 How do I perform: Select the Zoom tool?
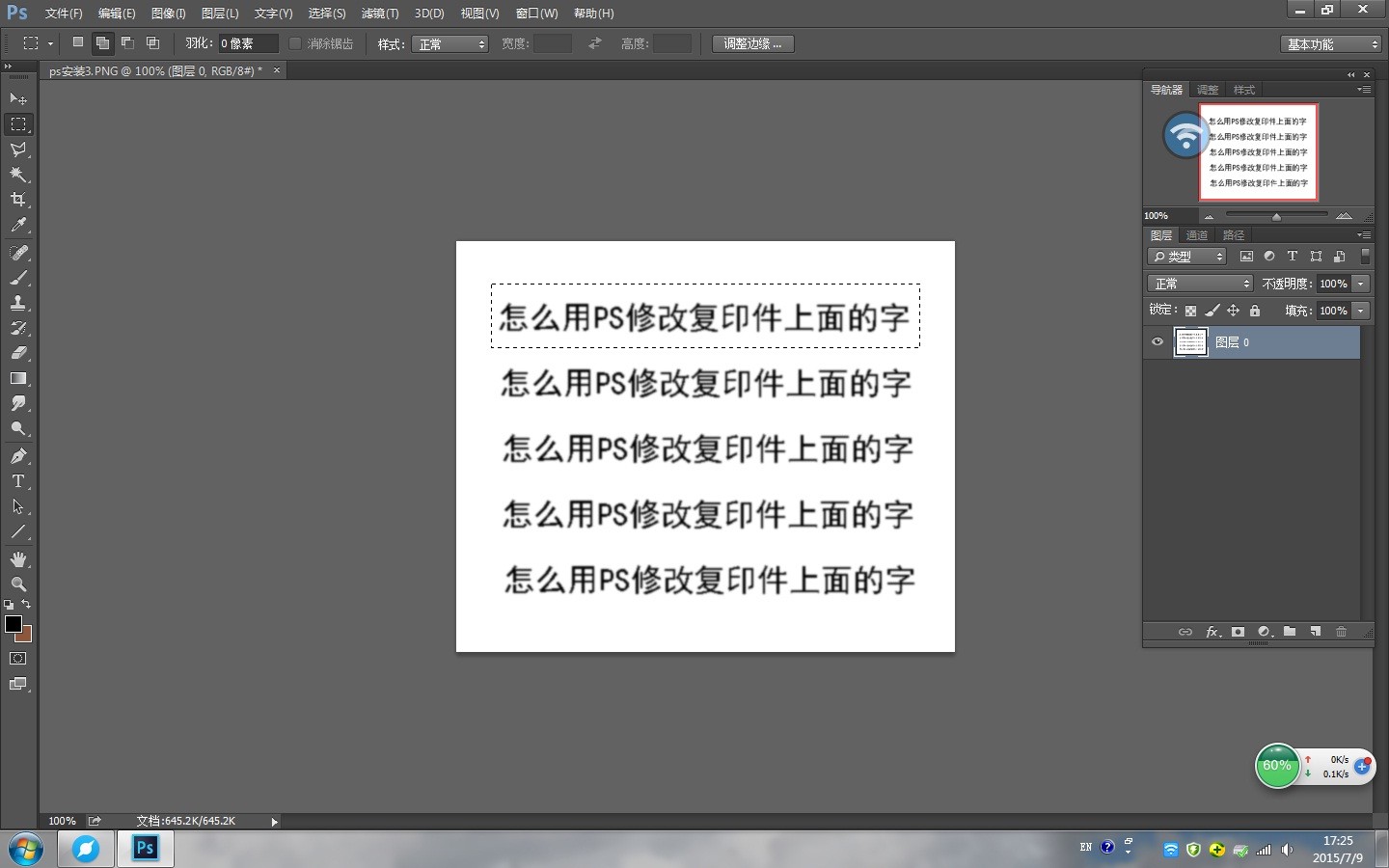pyautogui.click(x=18, y=584)
